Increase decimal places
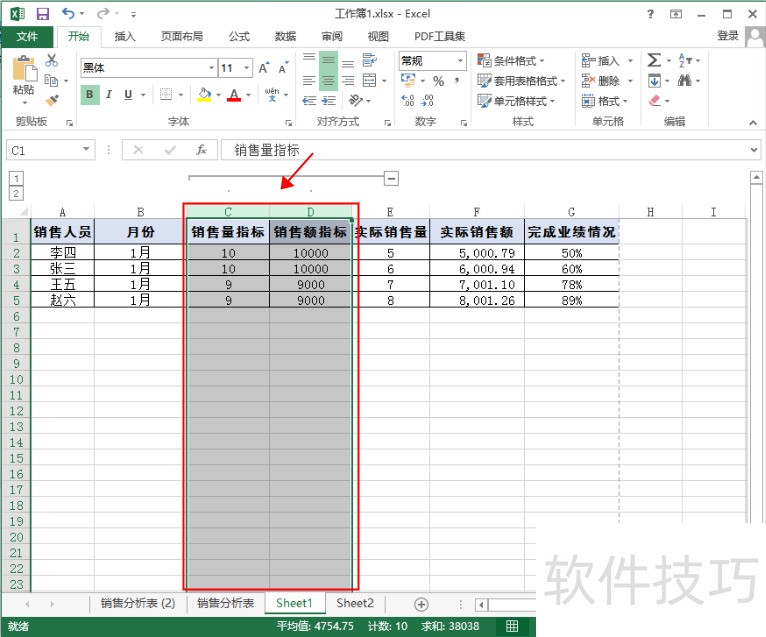Viewport: 766px width, 637px height. coord(408,101)
